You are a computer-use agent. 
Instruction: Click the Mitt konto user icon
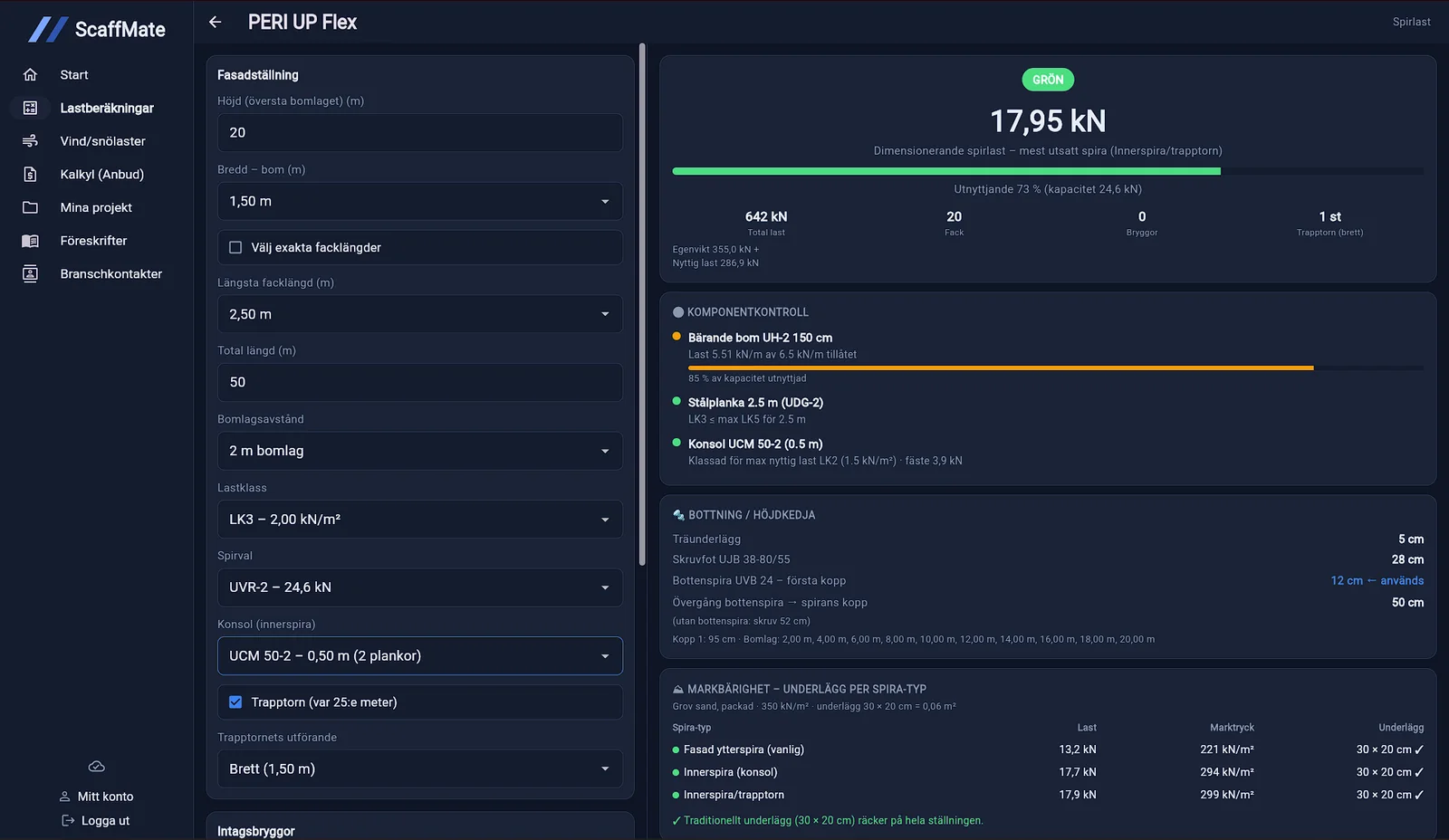click(x=65, y=797)
